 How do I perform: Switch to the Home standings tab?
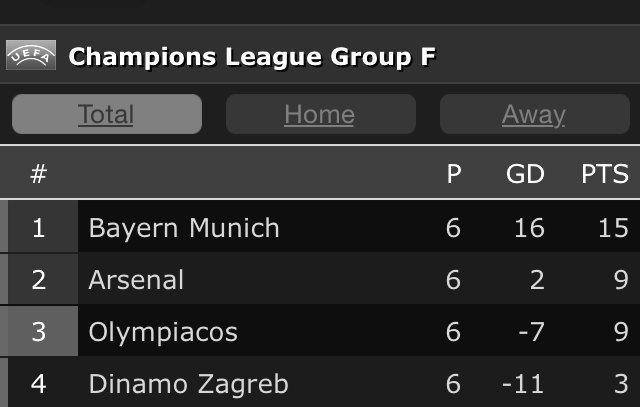point(321,114)
